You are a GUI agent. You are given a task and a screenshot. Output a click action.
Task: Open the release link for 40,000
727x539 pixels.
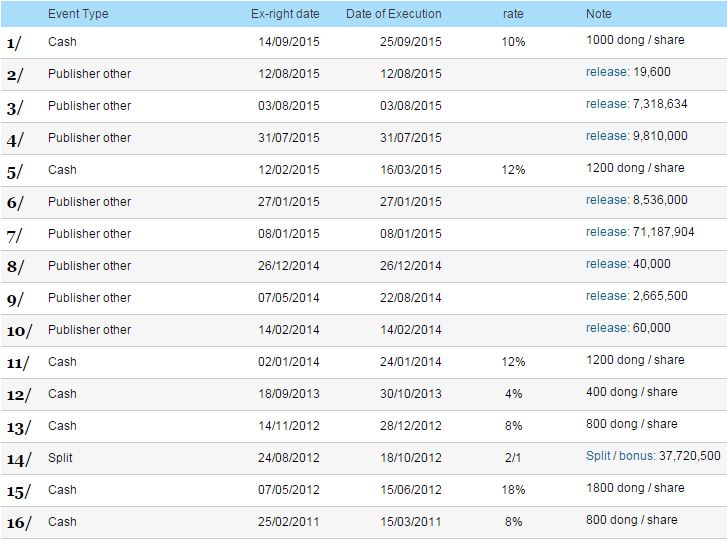click(607, 264)
